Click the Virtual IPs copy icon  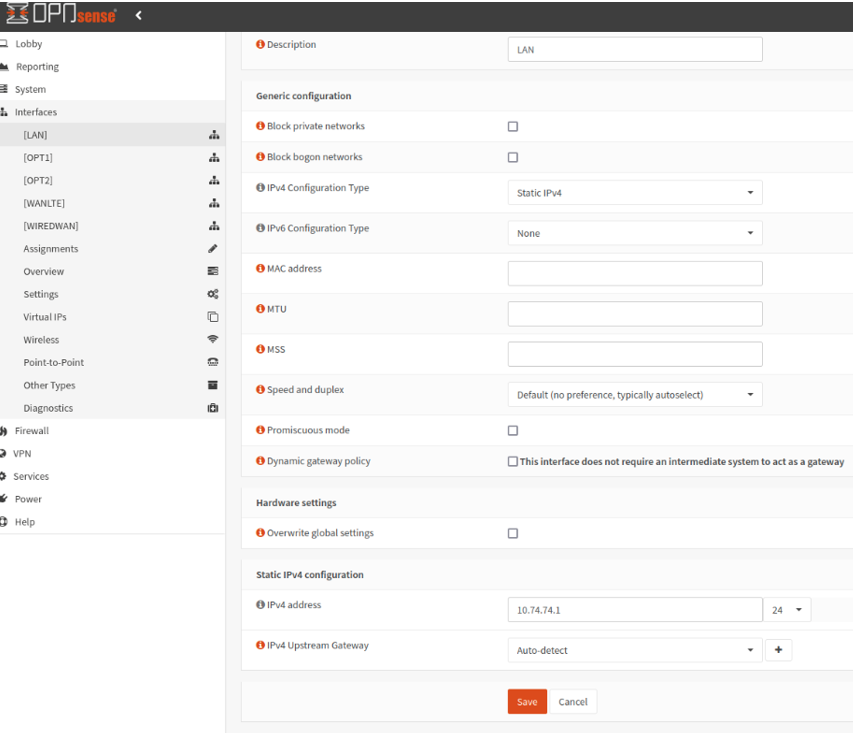pyautogui.click(x=213, y=317)
